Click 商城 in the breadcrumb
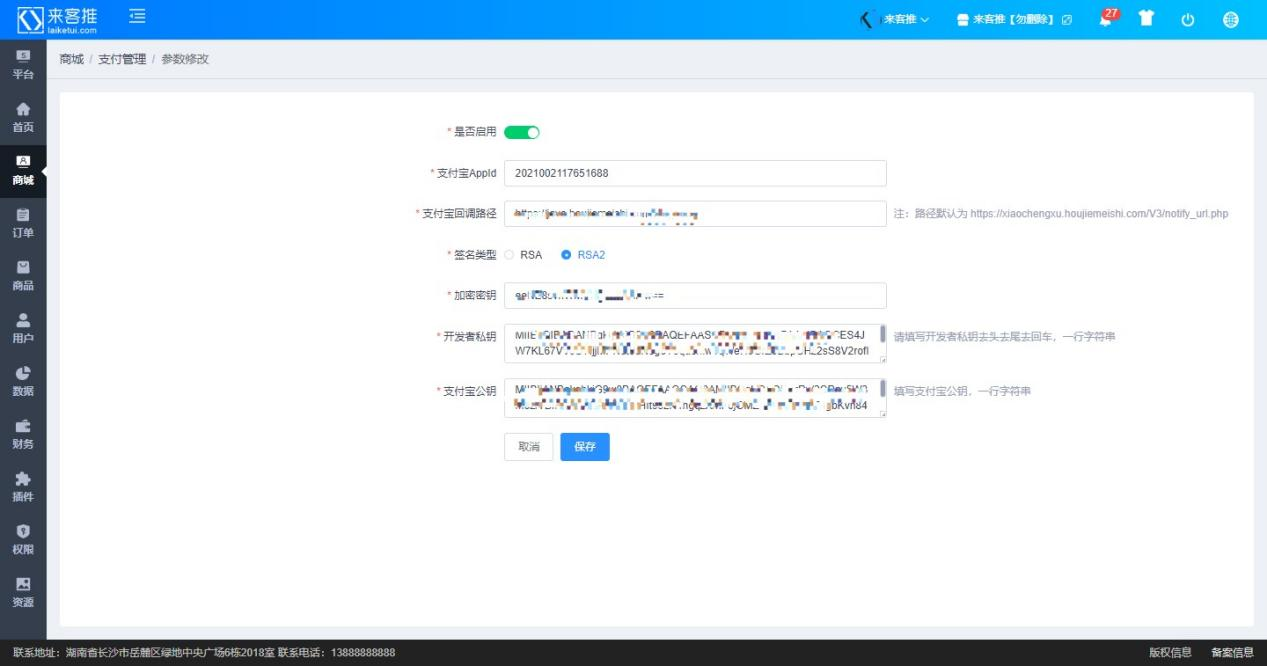Screen dimensions: 1267x666 click(72, 60)
